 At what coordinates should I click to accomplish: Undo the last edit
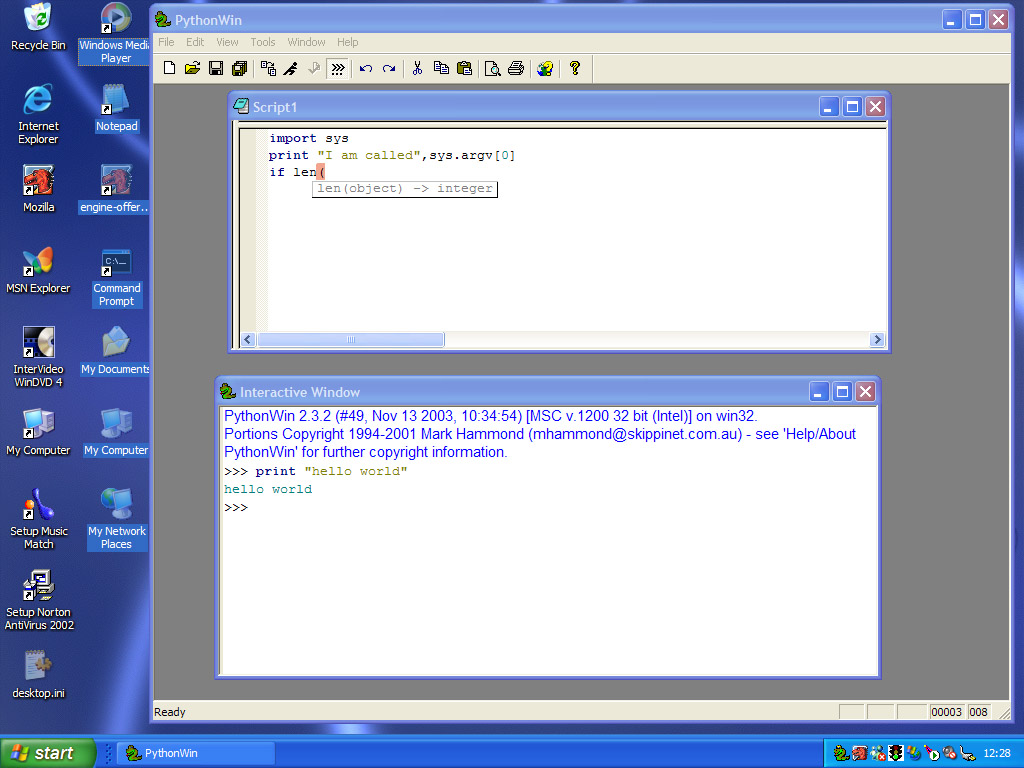(366, 68)
